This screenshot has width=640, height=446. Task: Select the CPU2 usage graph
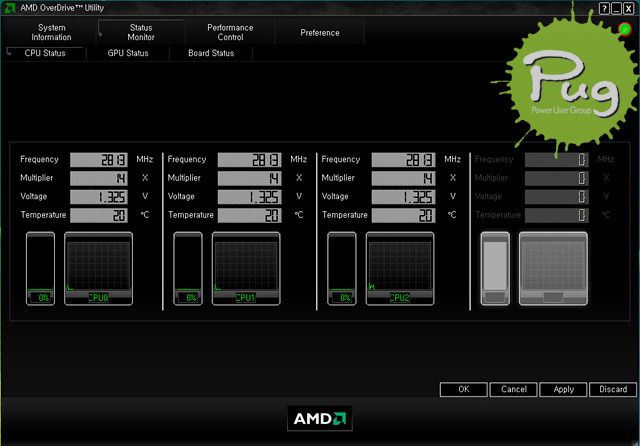pyautogui.click(x=400, y=268)
